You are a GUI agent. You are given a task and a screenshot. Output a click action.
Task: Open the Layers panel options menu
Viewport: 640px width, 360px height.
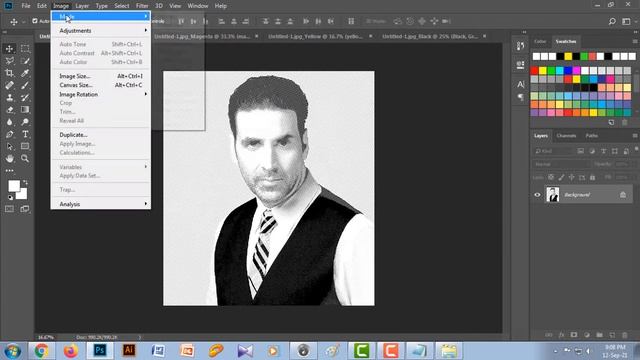(x=635, y=136)
